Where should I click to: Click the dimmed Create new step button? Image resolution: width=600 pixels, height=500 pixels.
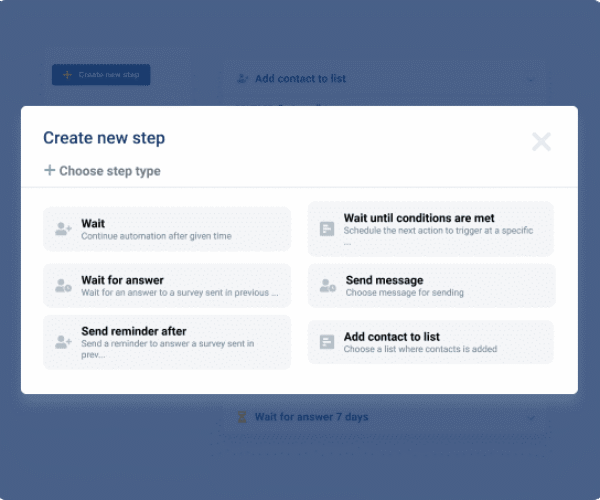(101, 75)
